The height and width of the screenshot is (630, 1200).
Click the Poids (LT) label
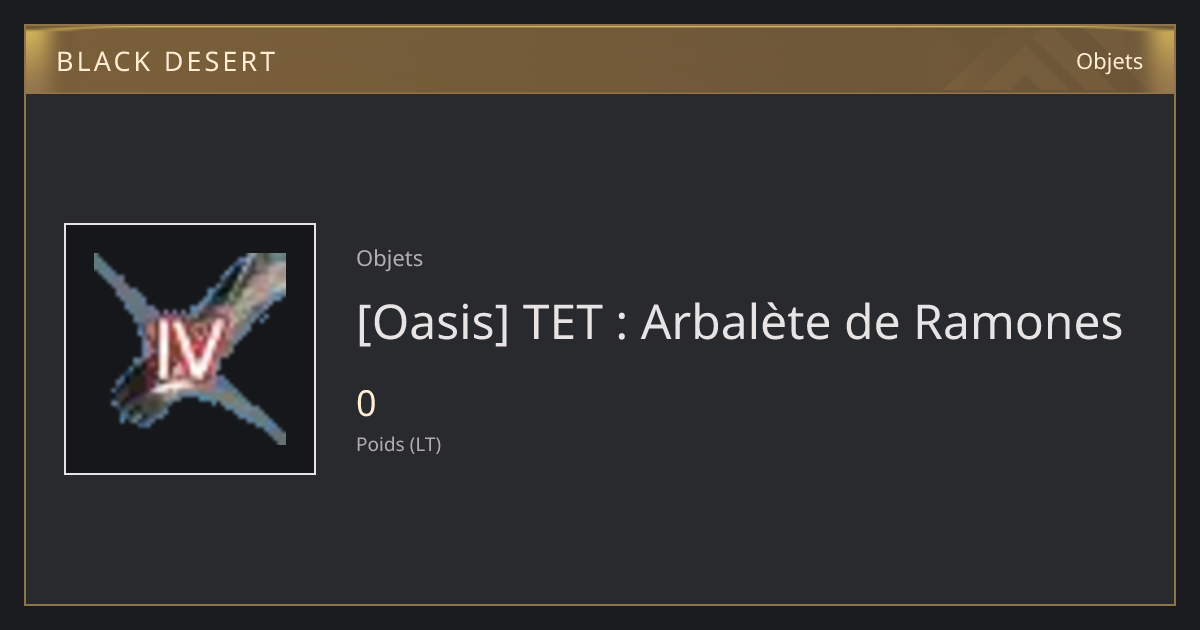click(398, 444)
